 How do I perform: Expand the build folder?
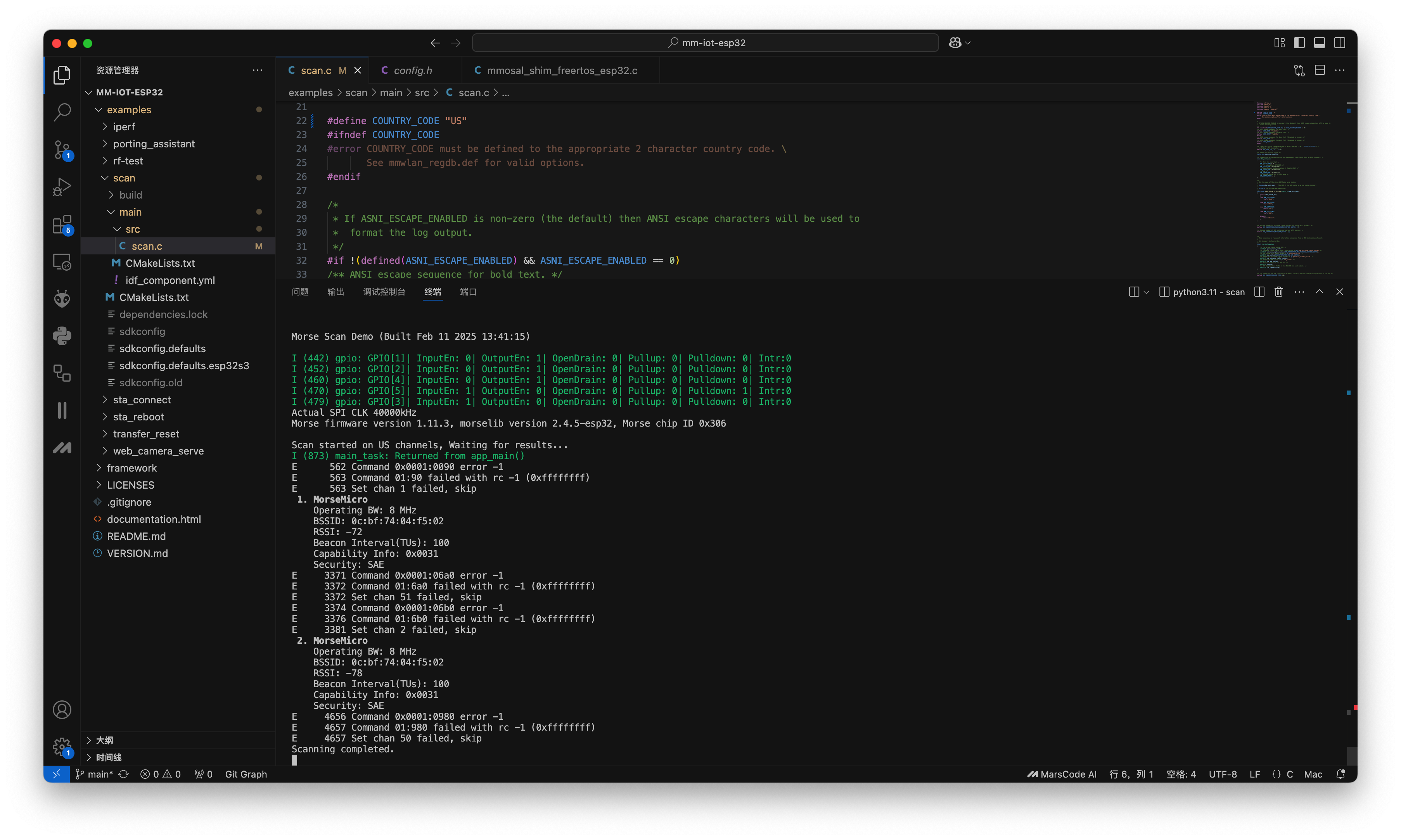click(111, 195)
